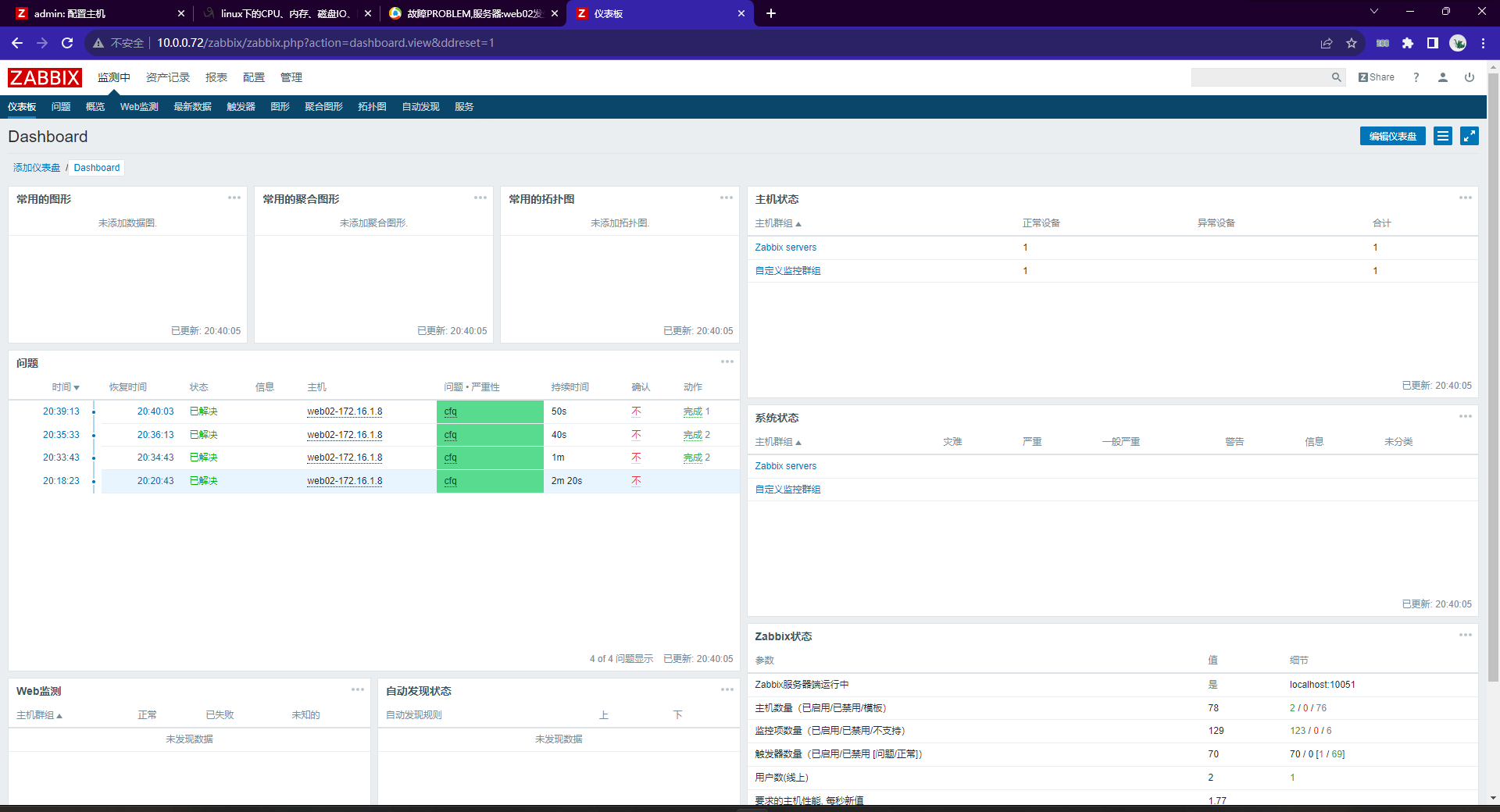Viewport: 1500px width, 812px height.
Task: Open browser extensions puzzle icon
Action: point(1408,43)
